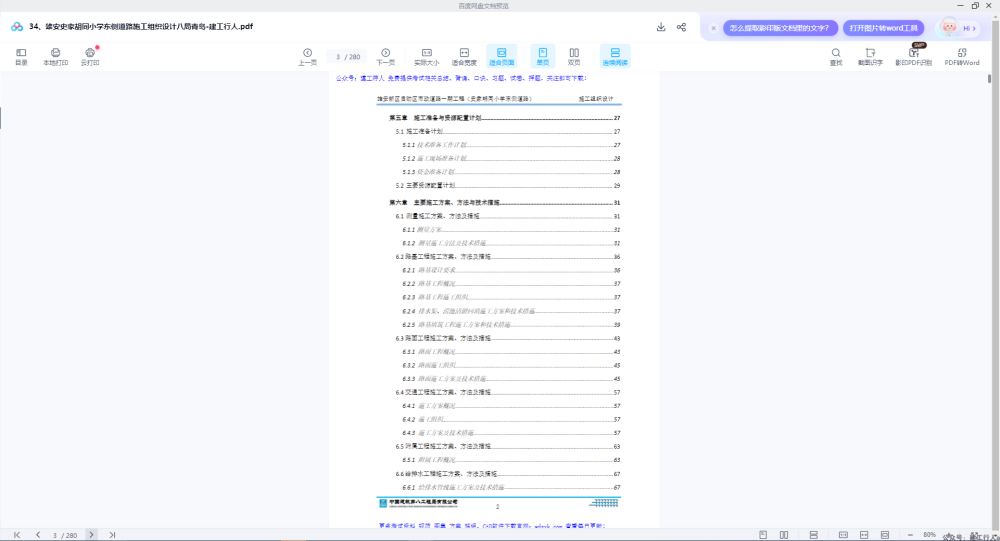Click TOC entry 6.2 路基工程施工方案
Image resolution: width=1000 pixels, height=541 pixels.
coord(508,257)
